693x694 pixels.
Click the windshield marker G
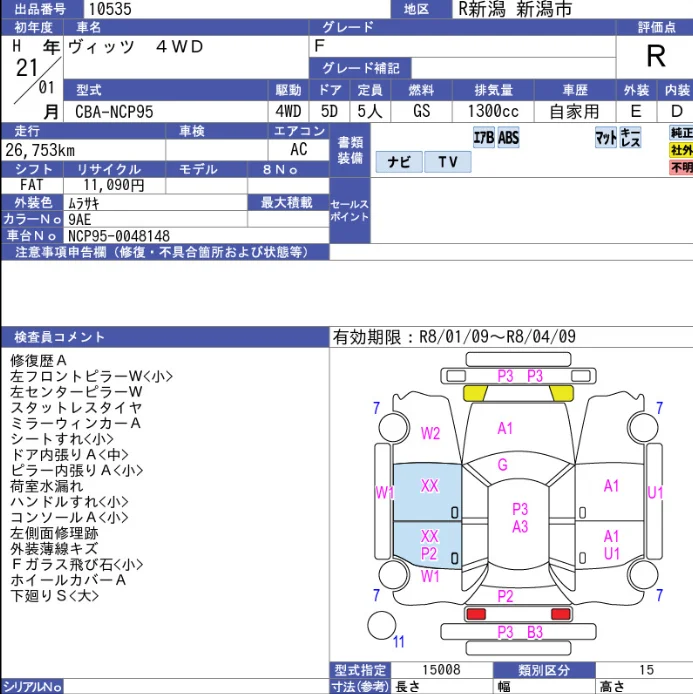(x=502, y=465)
